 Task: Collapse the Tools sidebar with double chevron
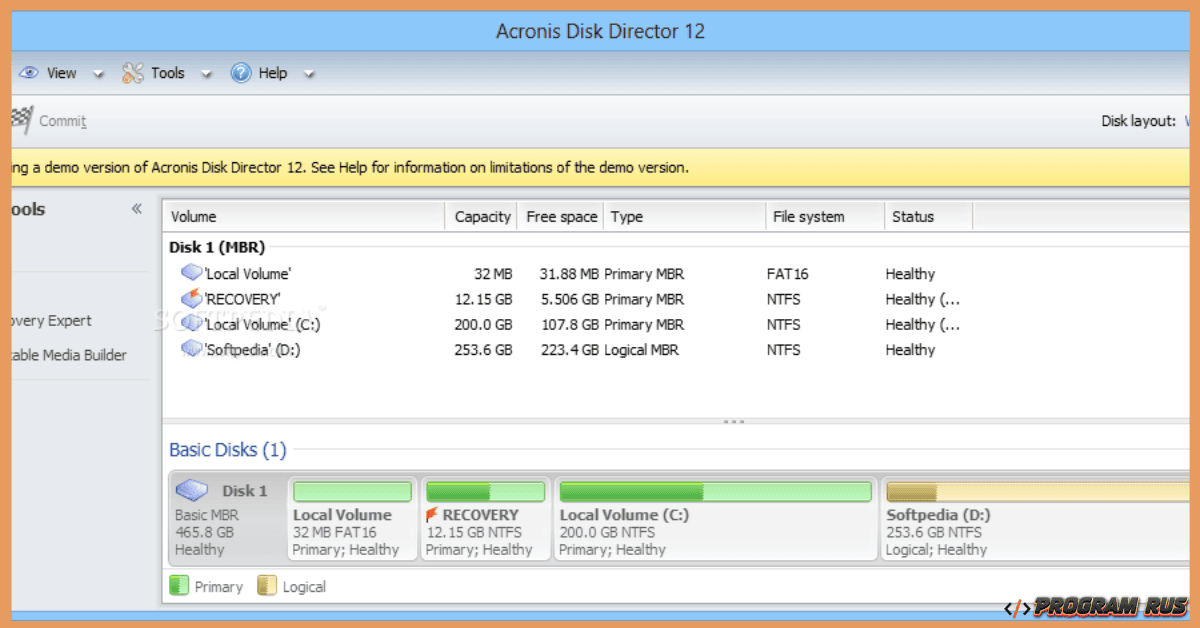(137, 208)
